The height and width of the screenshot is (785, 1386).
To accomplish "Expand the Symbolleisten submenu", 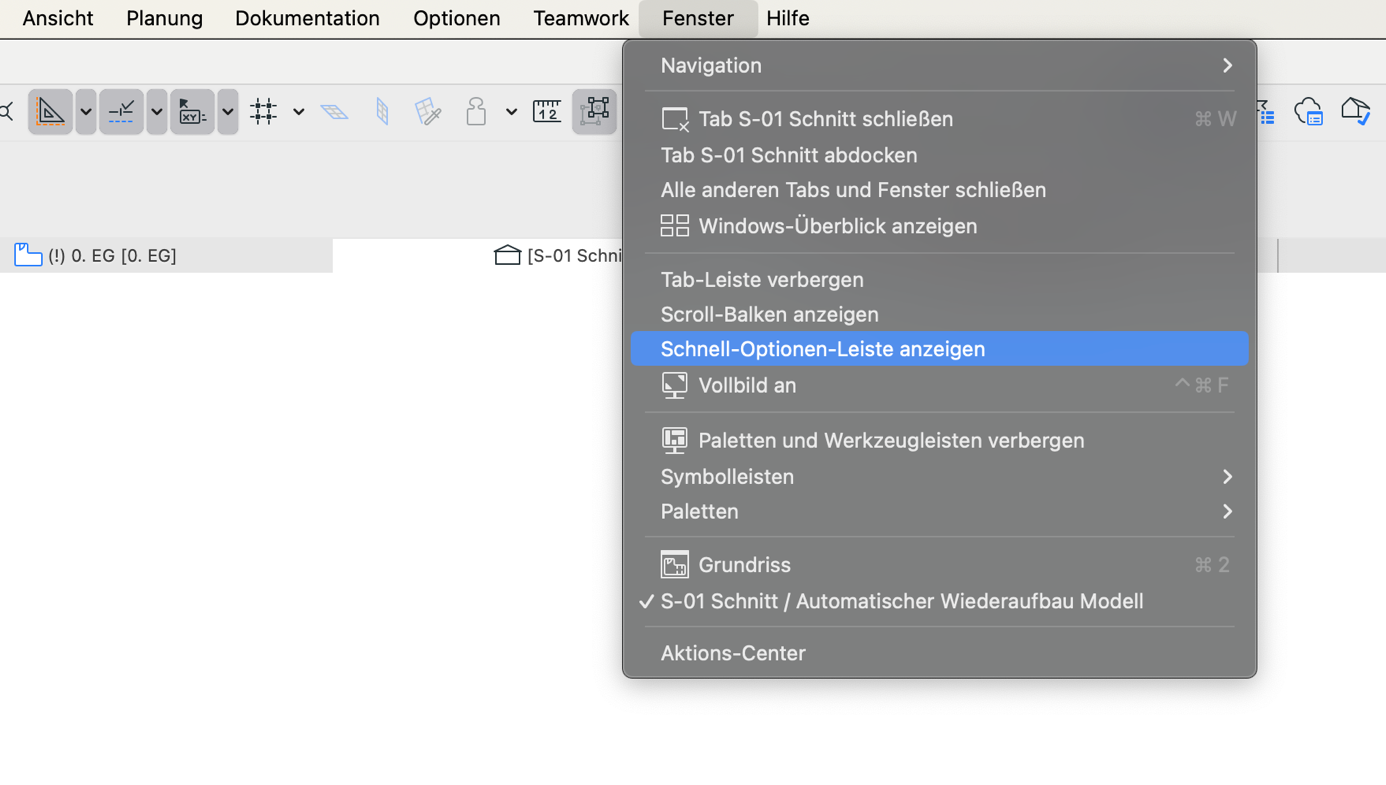I will click(940, 477).
